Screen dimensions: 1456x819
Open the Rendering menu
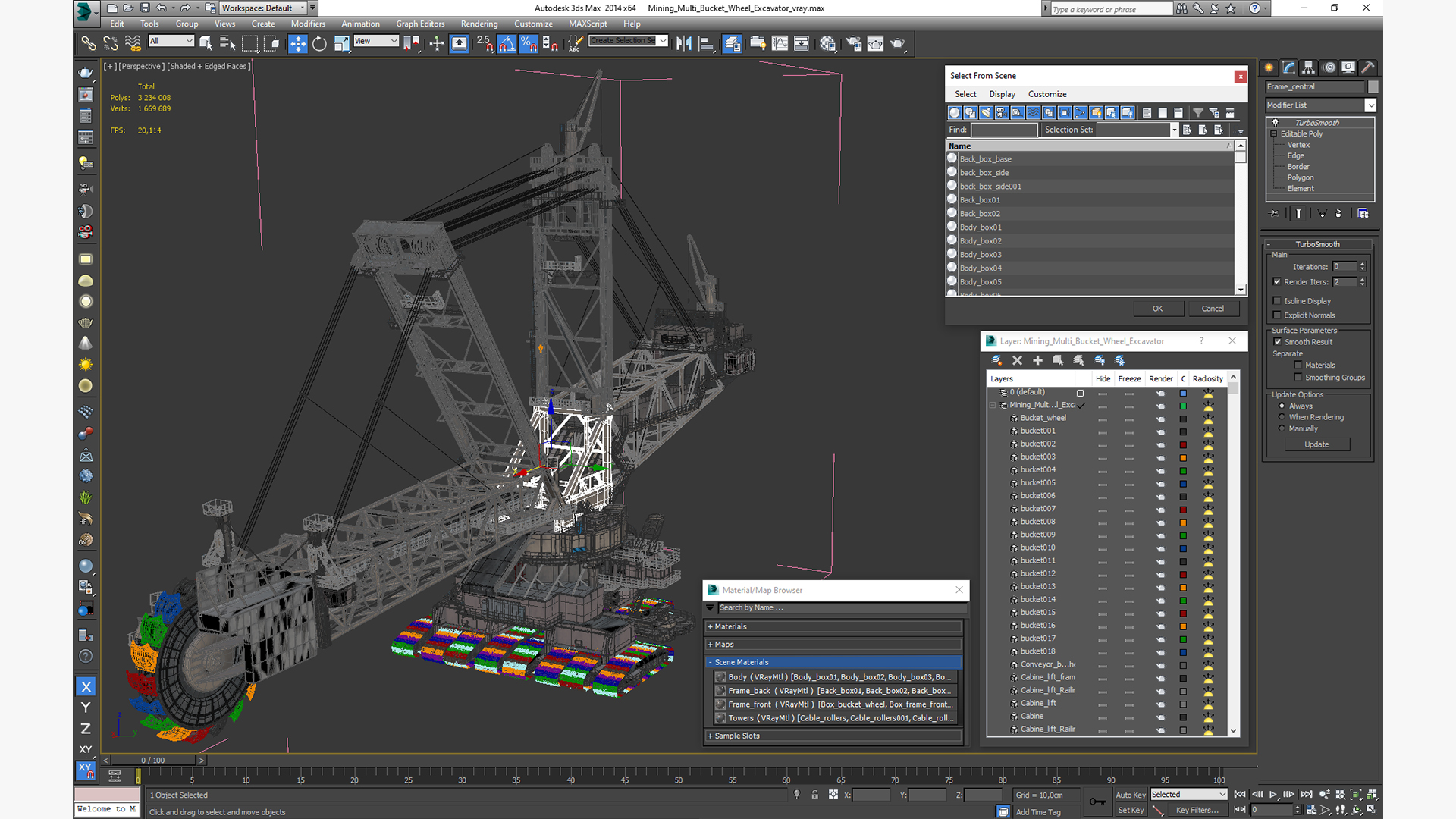coord(479,24)
